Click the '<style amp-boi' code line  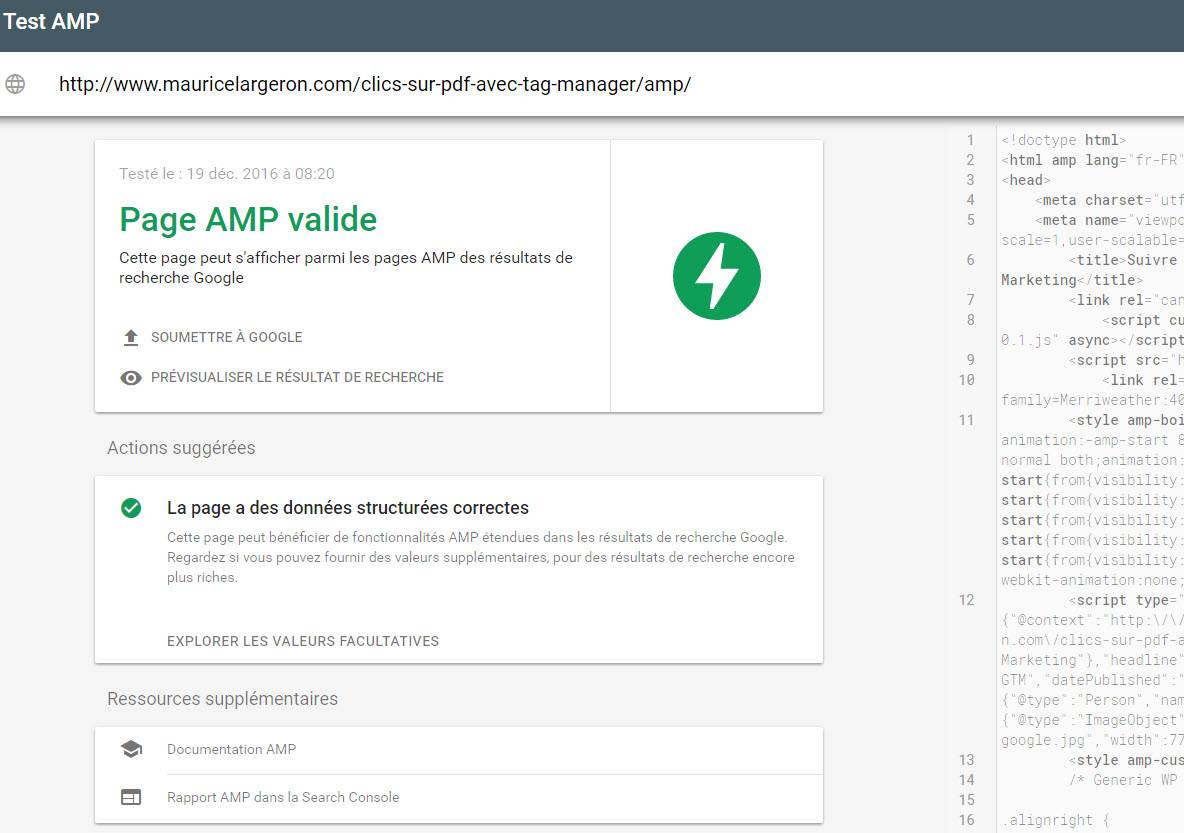click(1126, 420)
